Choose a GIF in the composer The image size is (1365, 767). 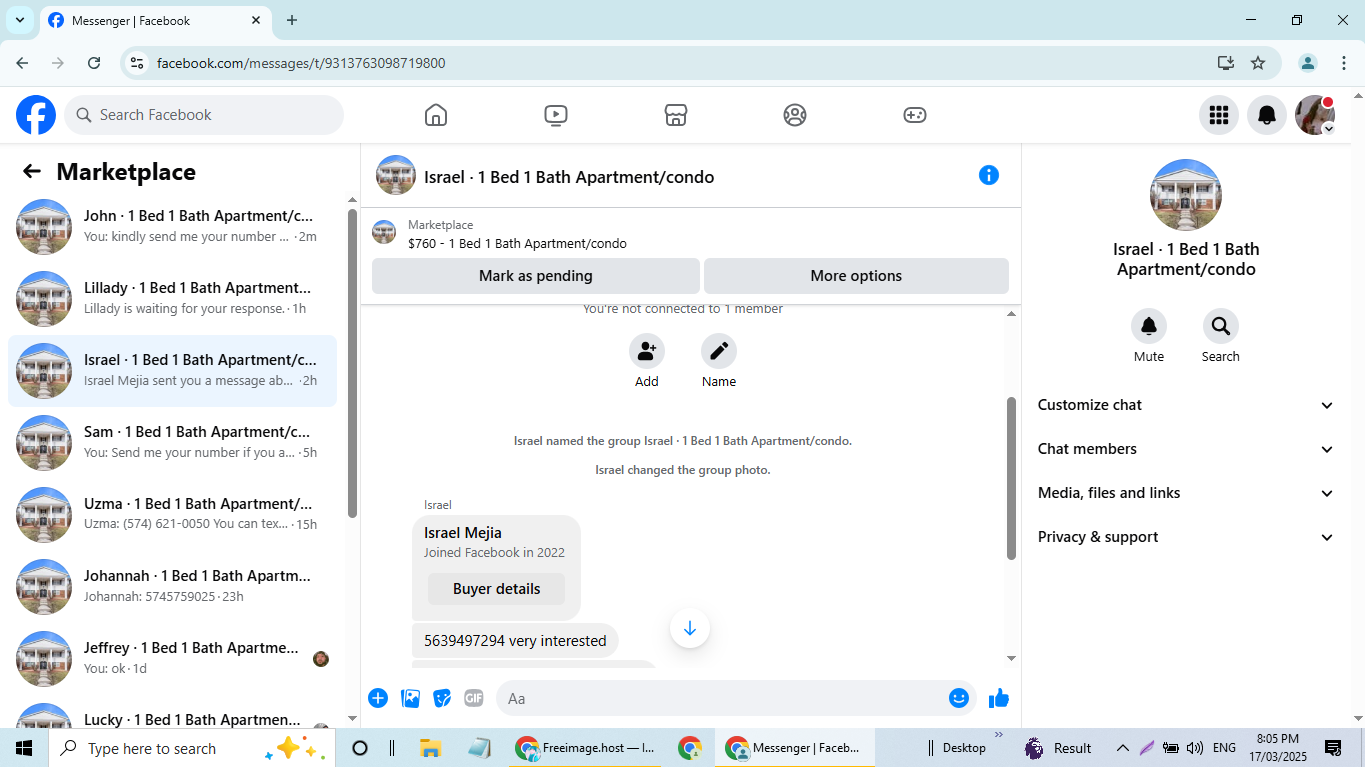tap(474, 698)
